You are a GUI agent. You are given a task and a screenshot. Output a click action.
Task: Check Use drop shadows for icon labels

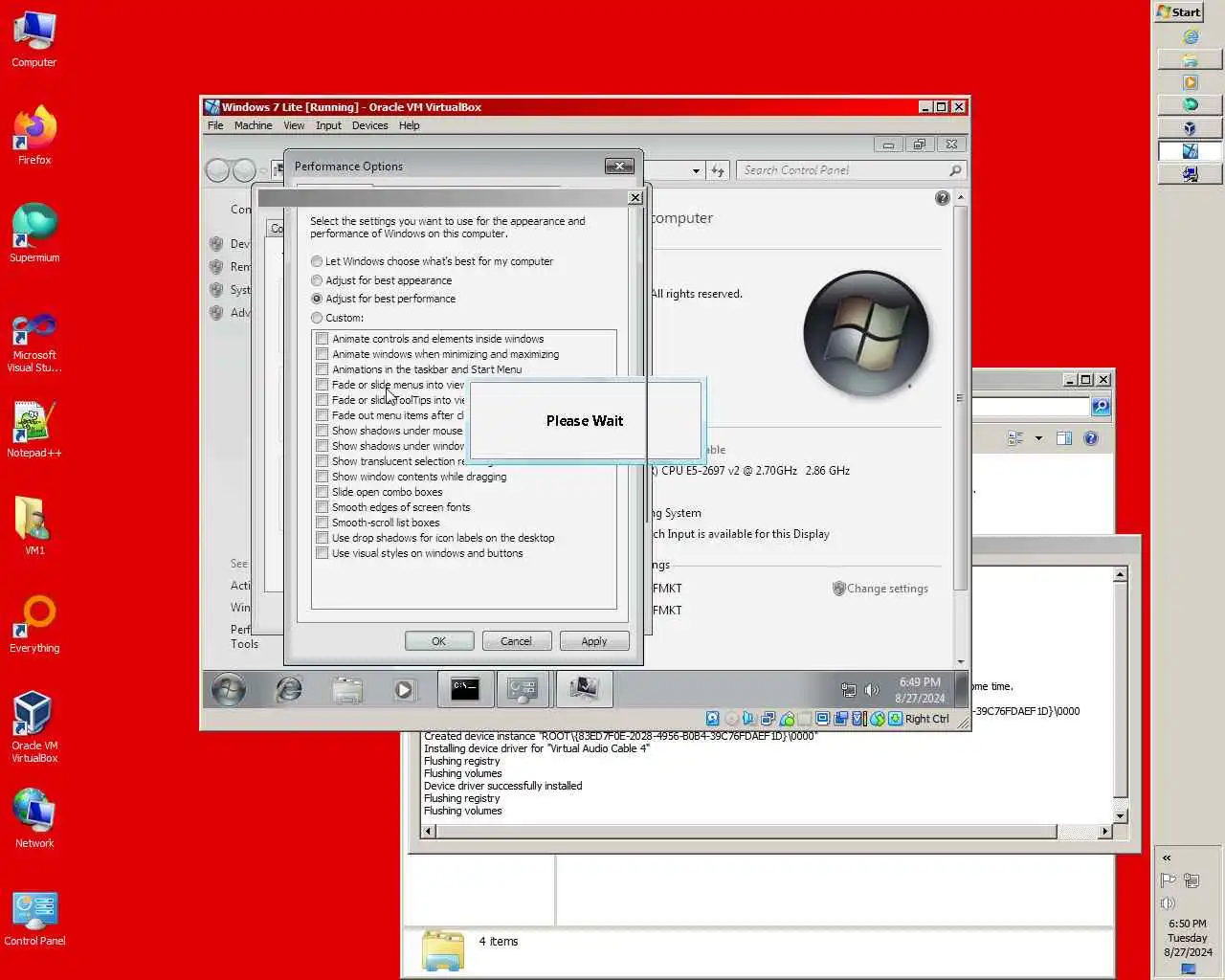point(323,538)
